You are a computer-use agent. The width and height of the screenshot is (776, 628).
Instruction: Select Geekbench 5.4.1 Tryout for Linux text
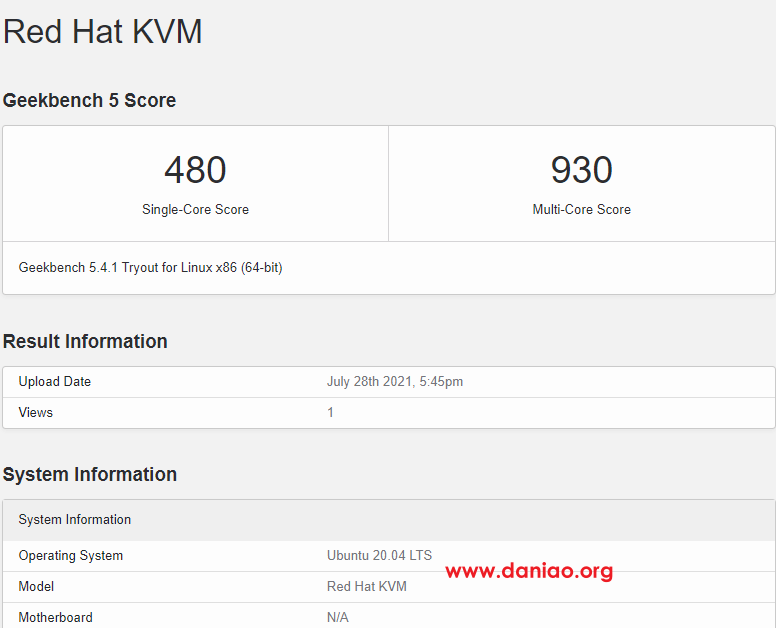(150, 268)
